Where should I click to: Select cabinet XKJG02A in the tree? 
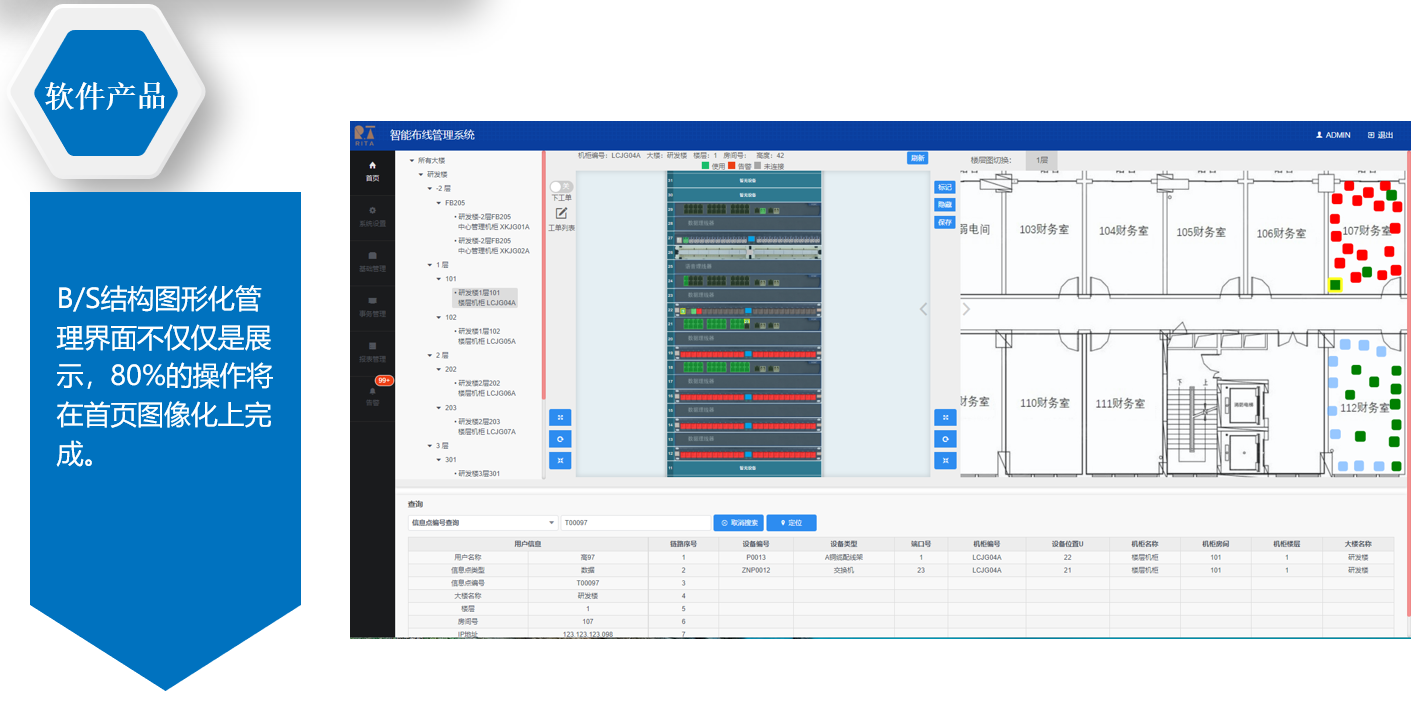point(492,246)
